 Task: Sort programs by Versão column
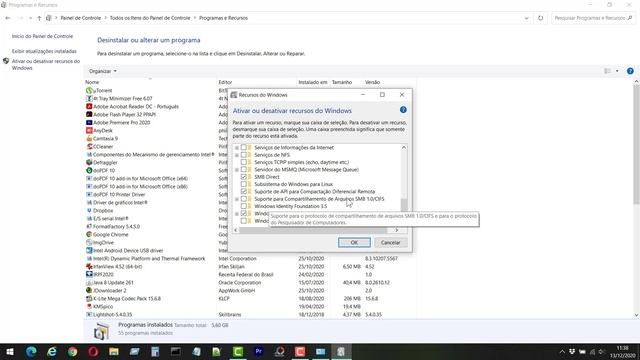pyautogui.click(x=372, y=82)
